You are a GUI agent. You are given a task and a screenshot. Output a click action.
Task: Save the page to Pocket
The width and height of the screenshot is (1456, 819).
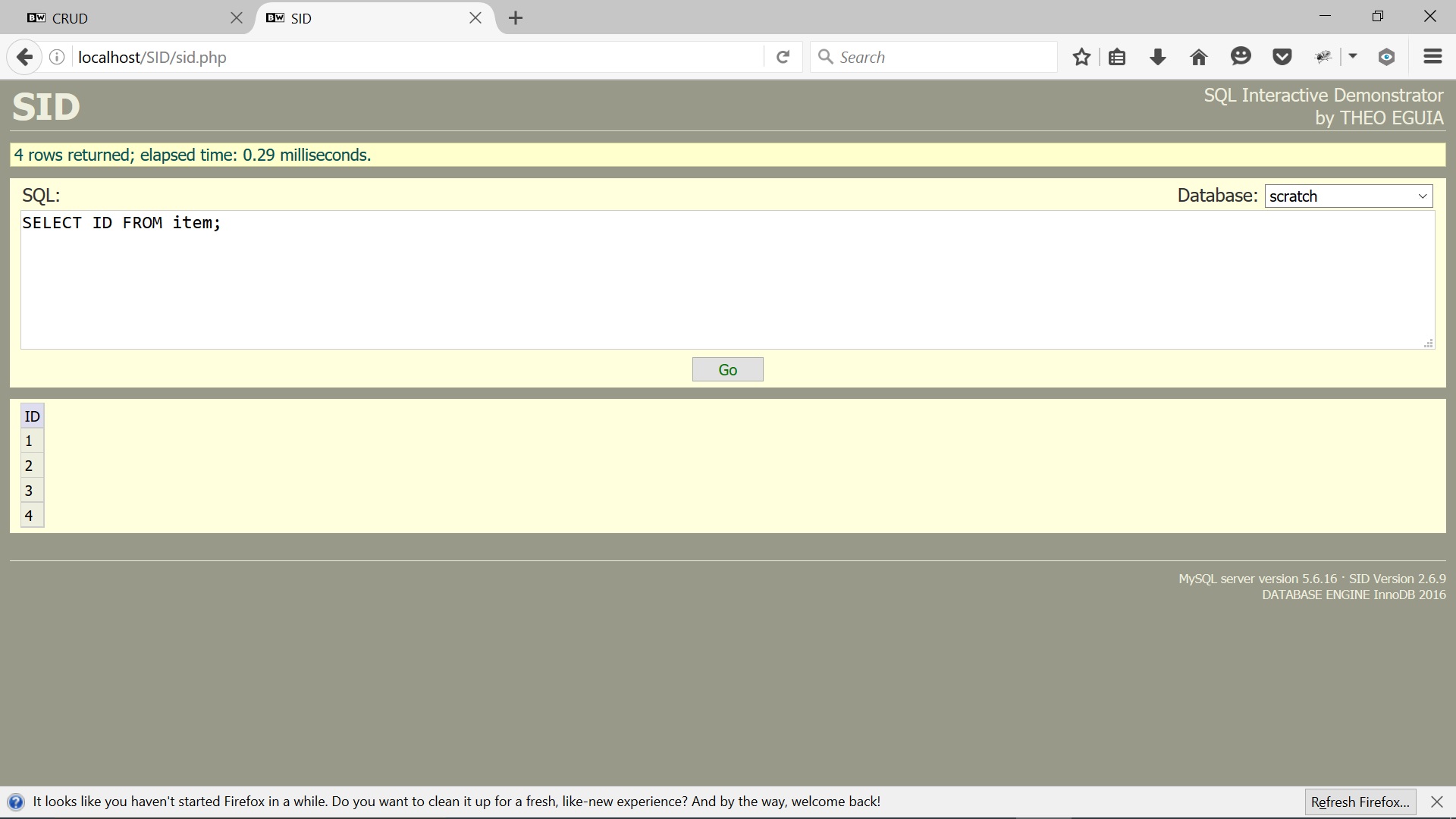tap(1282, 57)
